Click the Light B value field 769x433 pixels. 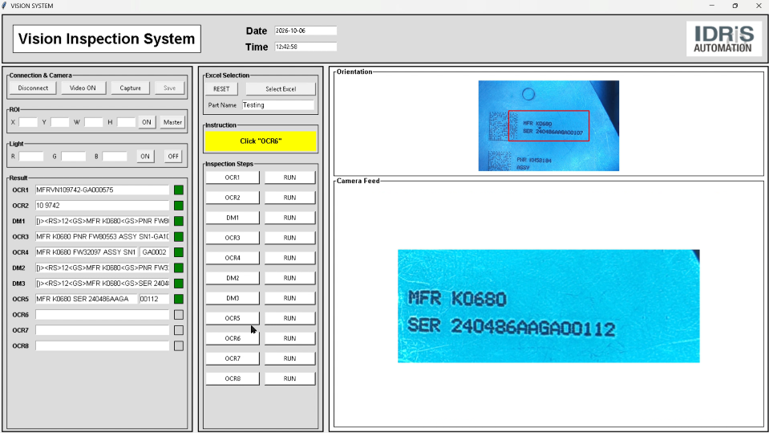115,156
